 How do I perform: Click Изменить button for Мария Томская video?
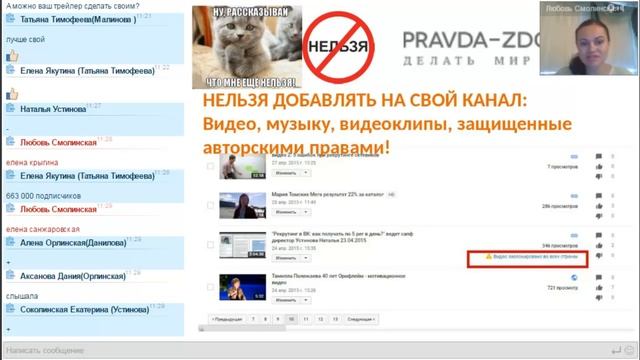[x=286, y=212]
